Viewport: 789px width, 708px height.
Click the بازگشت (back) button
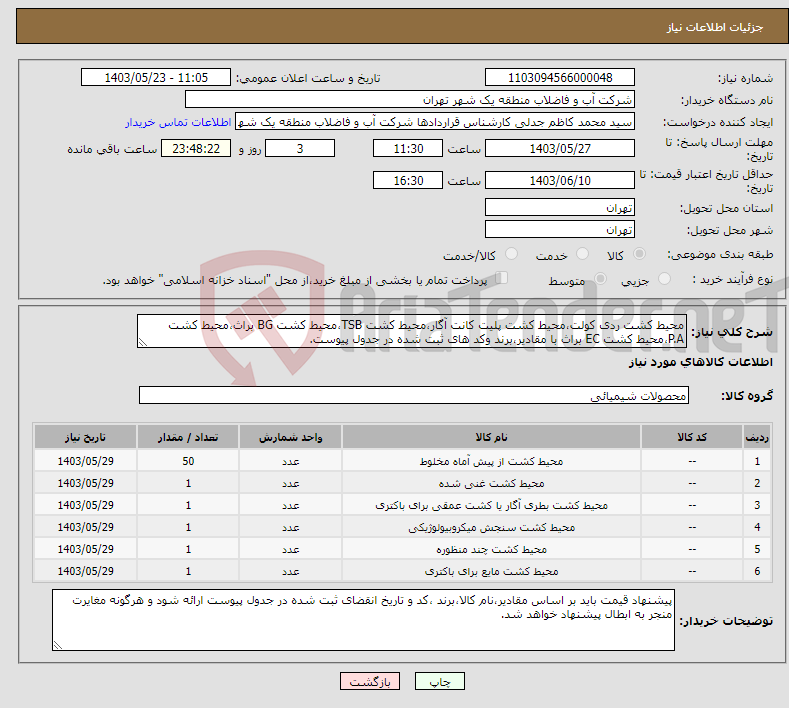click(x=370, y=681)
